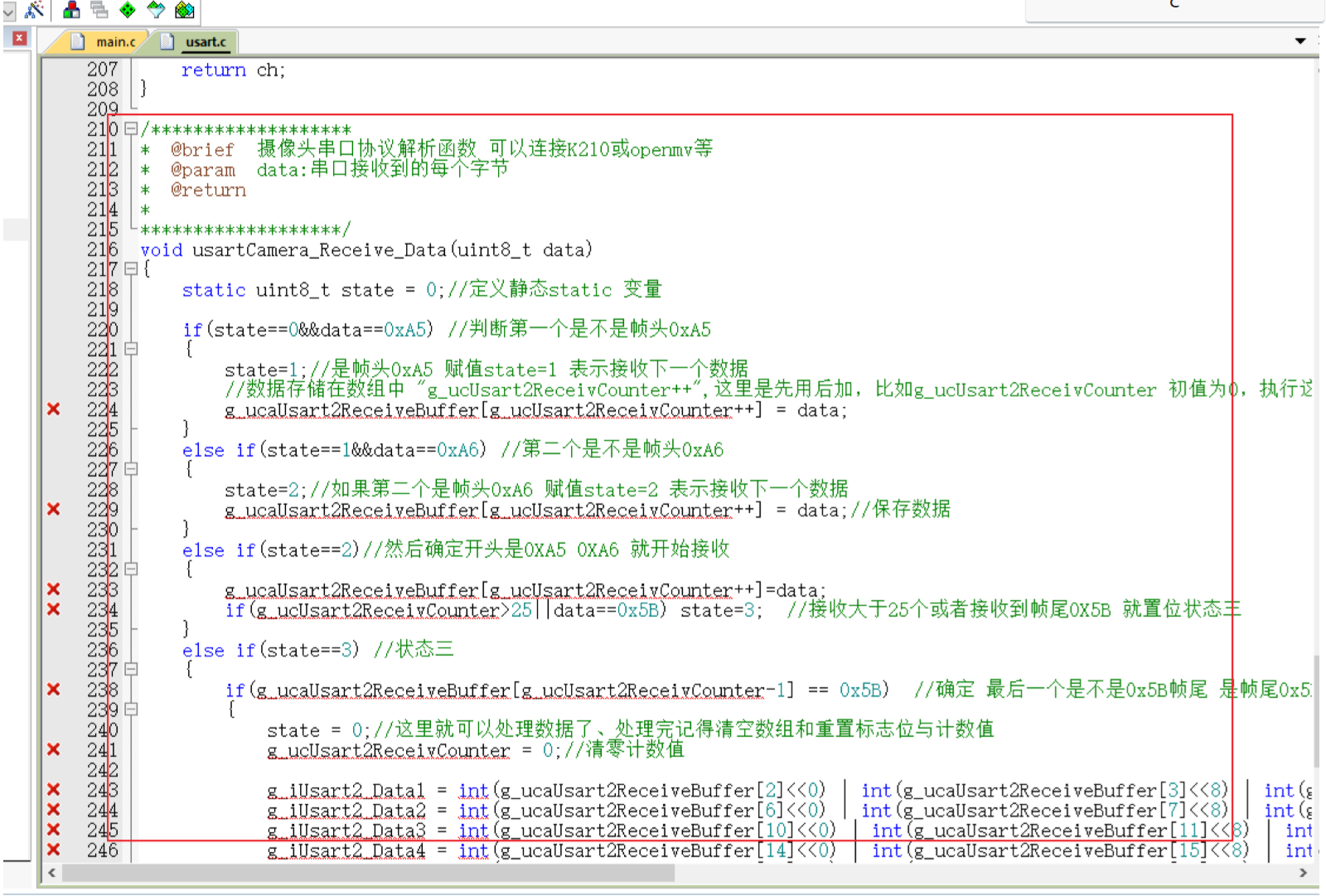Click 'else if(state==3)' on line 236
Image resolution: width=1326 pixels, height=896 pixels.
[271, 650]
